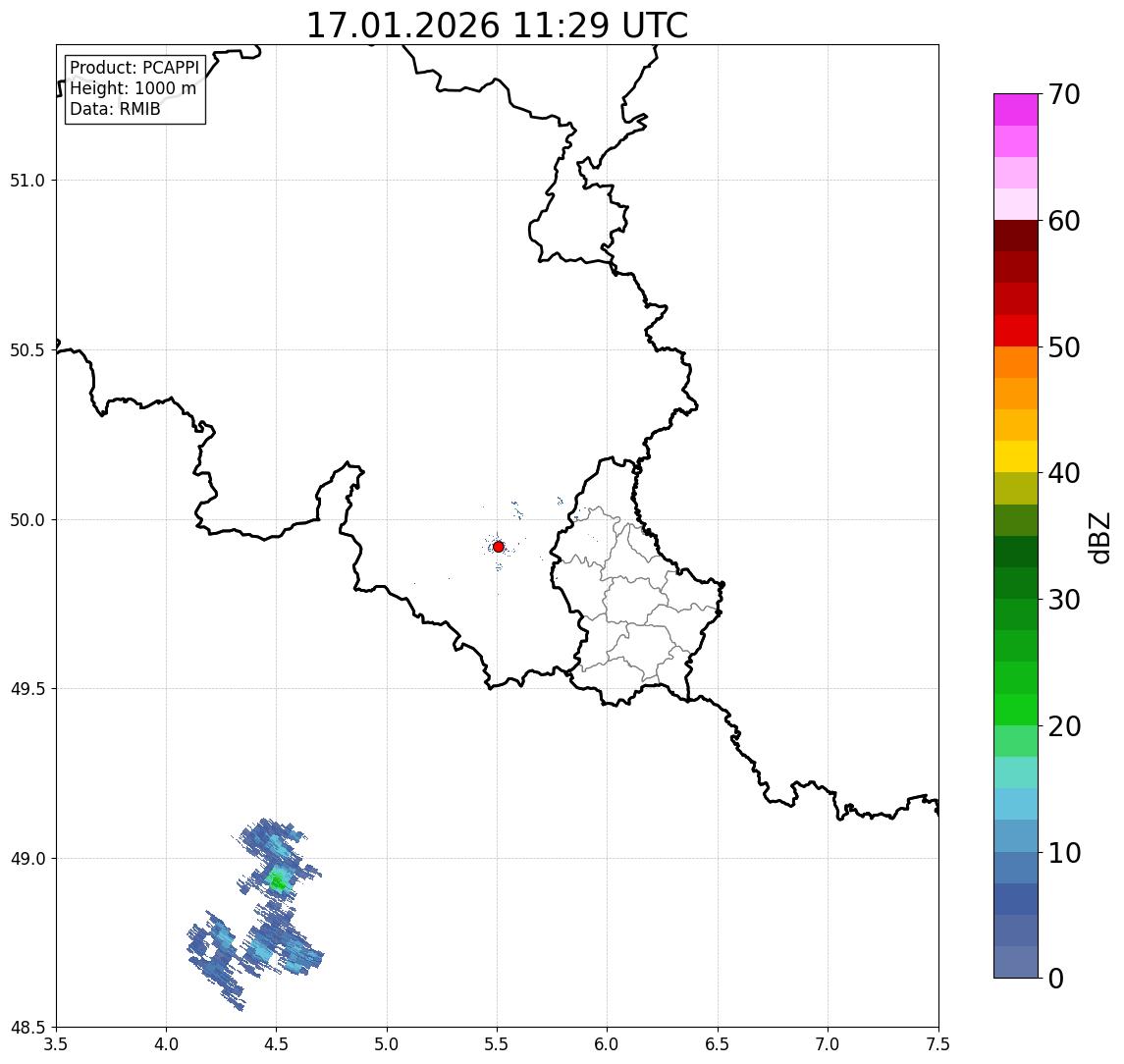Click the light blue swatch above 10
This screenshot has width=1124, height=1064.
[1016, 835]
